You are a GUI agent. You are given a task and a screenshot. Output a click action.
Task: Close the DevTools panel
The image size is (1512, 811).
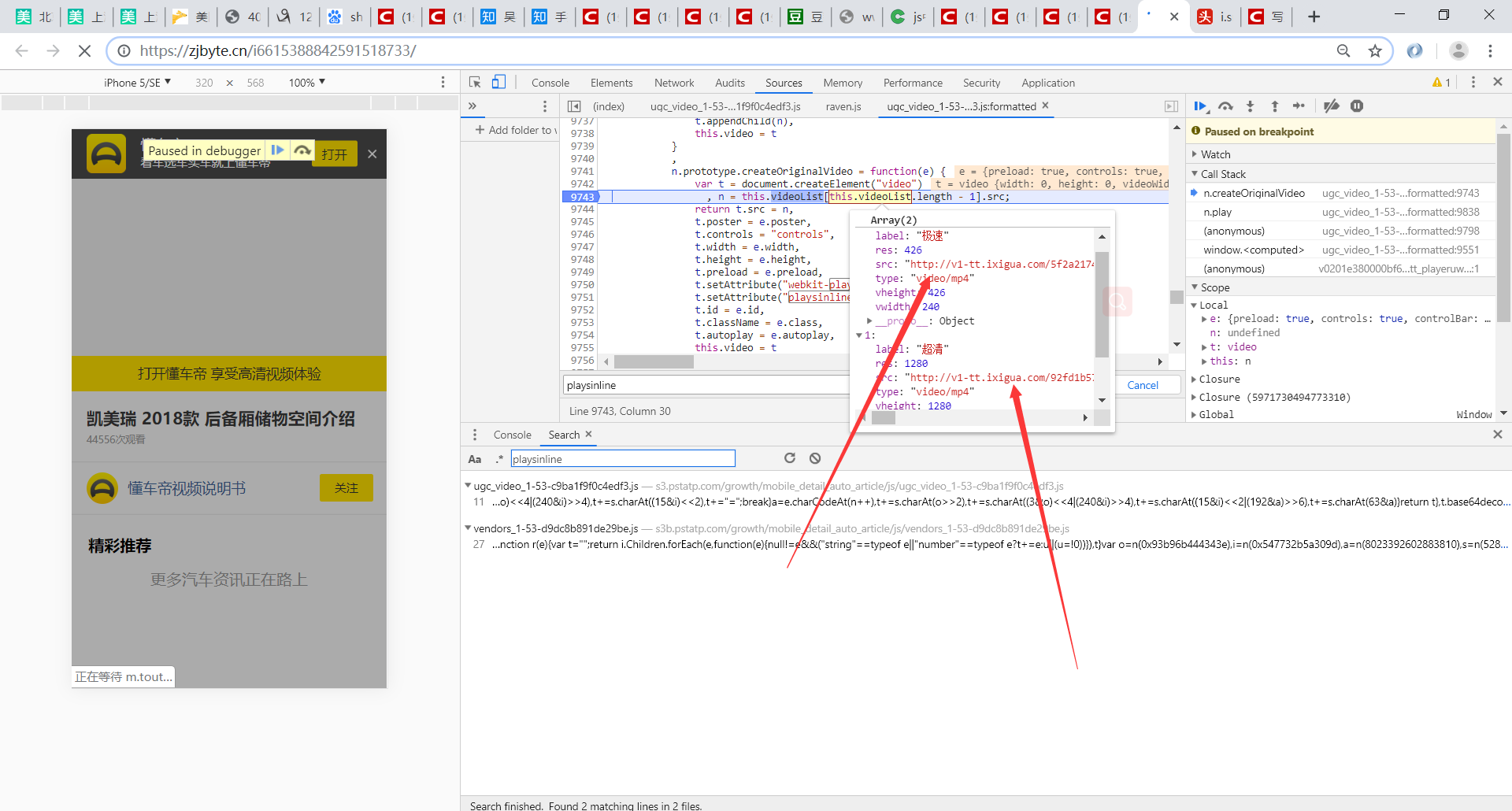coord(1498,82)
